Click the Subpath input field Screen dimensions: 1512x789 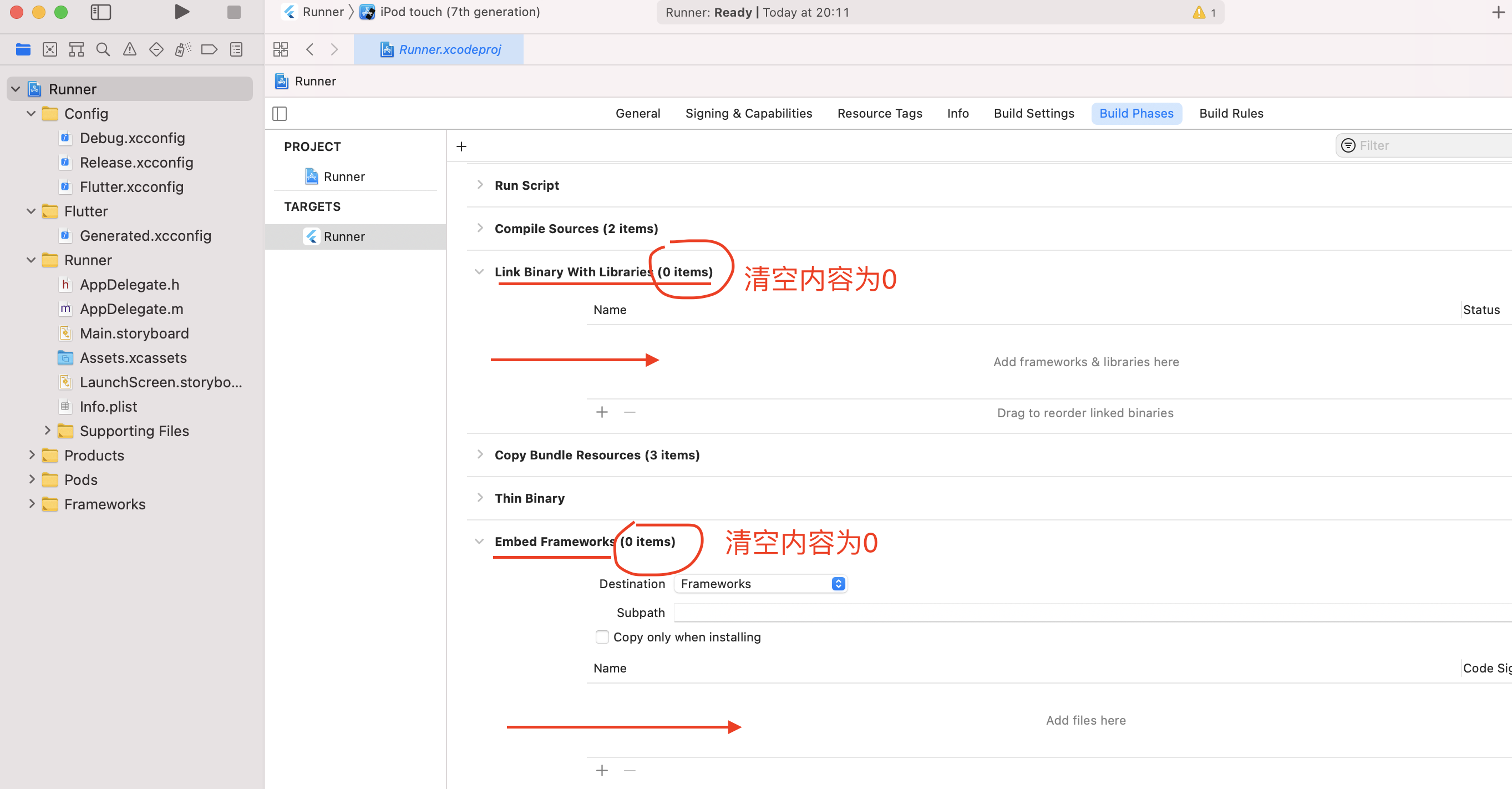(1092, 613)
